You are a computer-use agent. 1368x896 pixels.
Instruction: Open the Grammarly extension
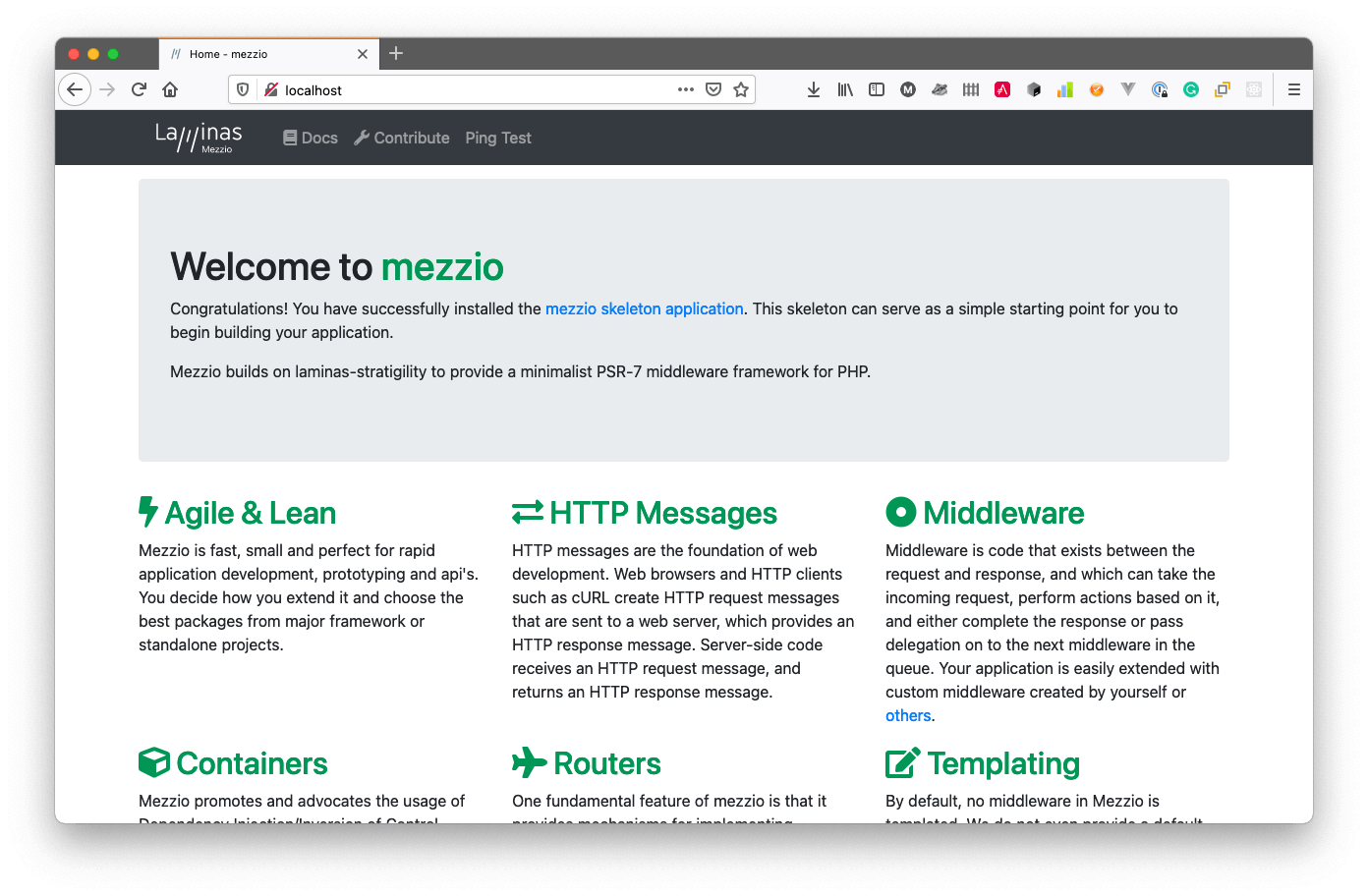point(1190,89)
